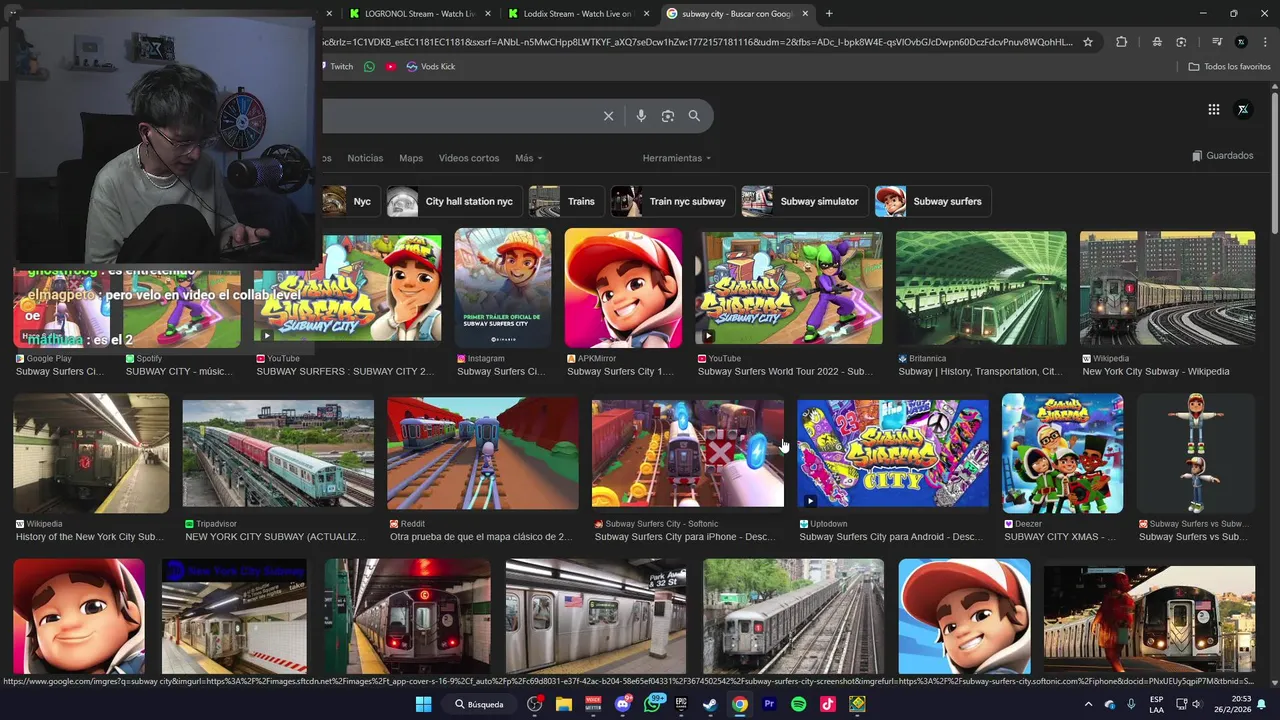The width and height of the screenshot is (1280, 720).
Task: Open the Softonic Subway Surfers City iPhone image
Action: tap(688, 453)
